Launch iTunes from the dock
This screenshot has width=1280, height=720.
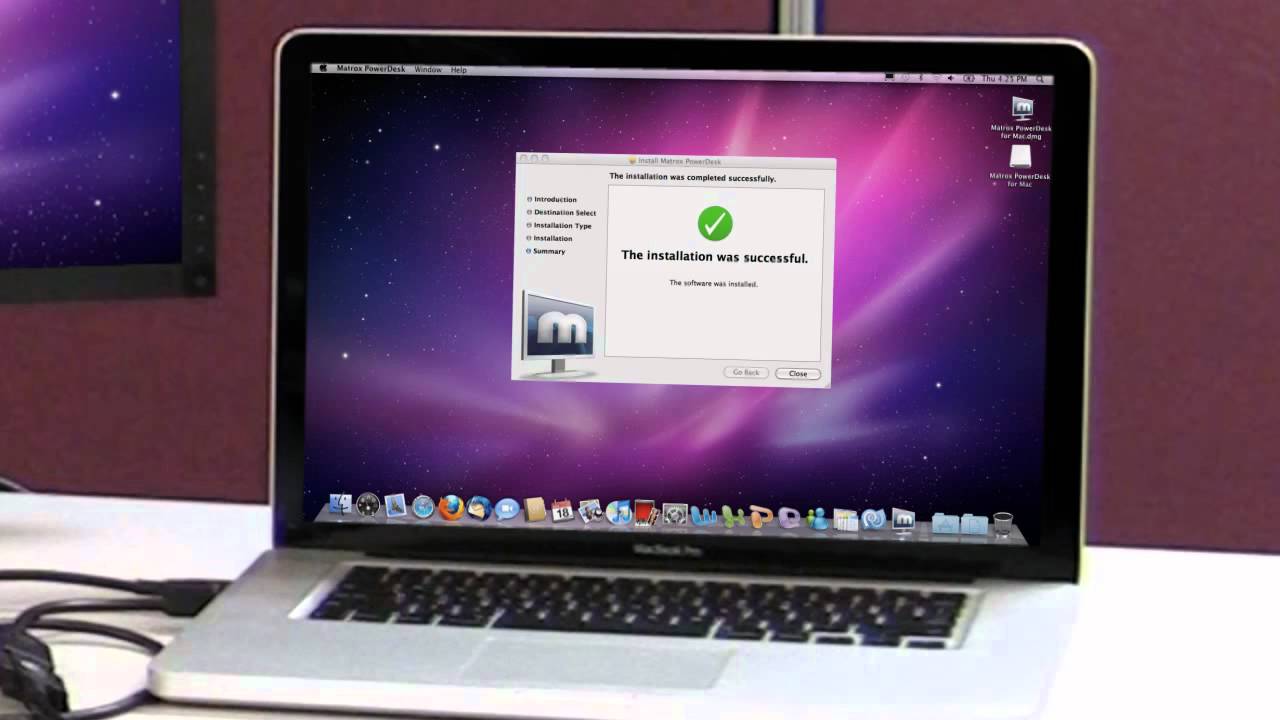click(619, 512)
